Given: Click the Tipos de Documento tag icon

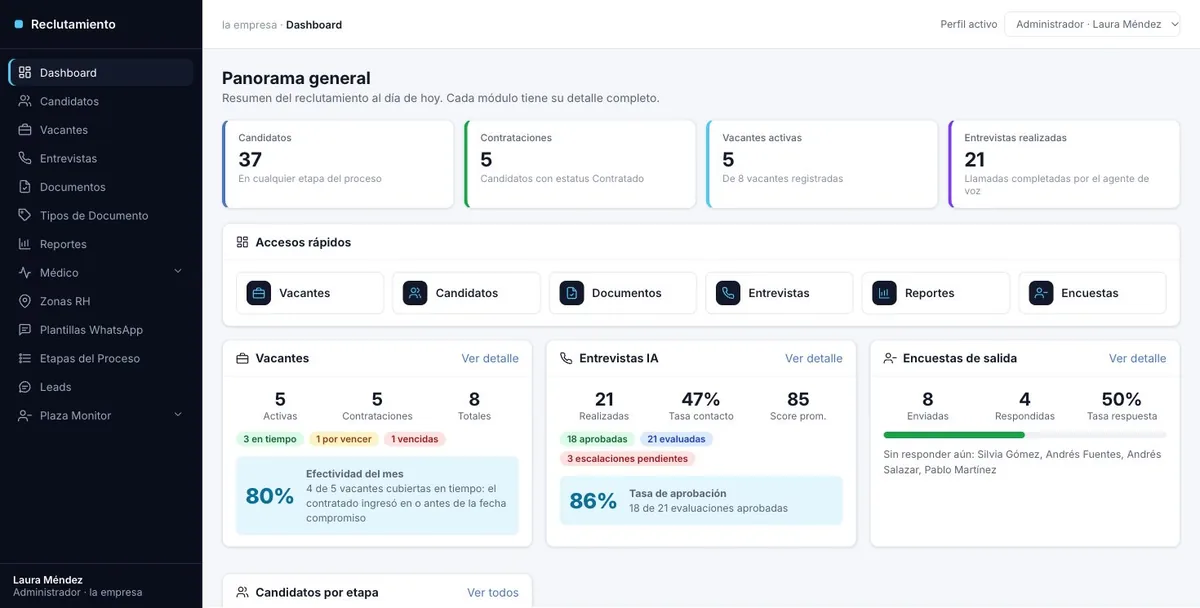Looking at the screenshot, I should pyautogui.click(x=25, y=215).
